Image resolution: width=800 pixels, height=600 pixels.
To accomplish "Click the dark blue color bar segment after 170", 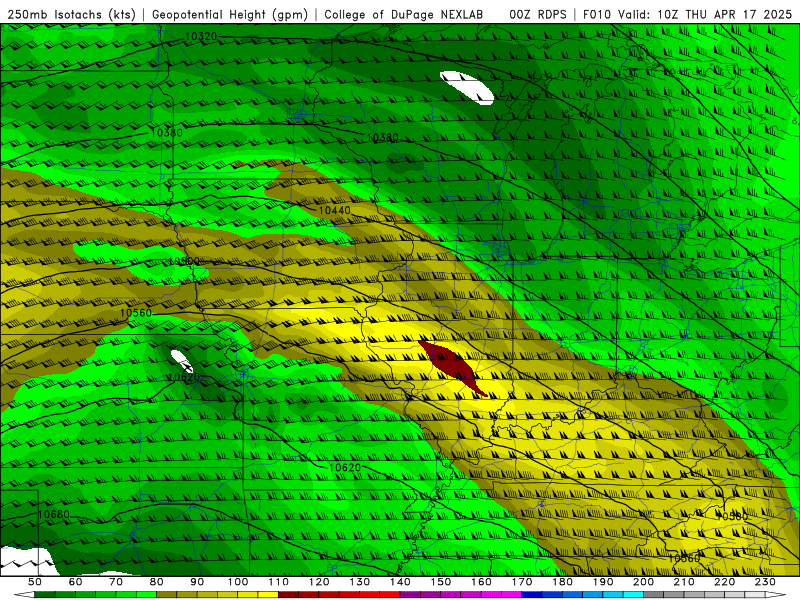I will pos(532,595).
